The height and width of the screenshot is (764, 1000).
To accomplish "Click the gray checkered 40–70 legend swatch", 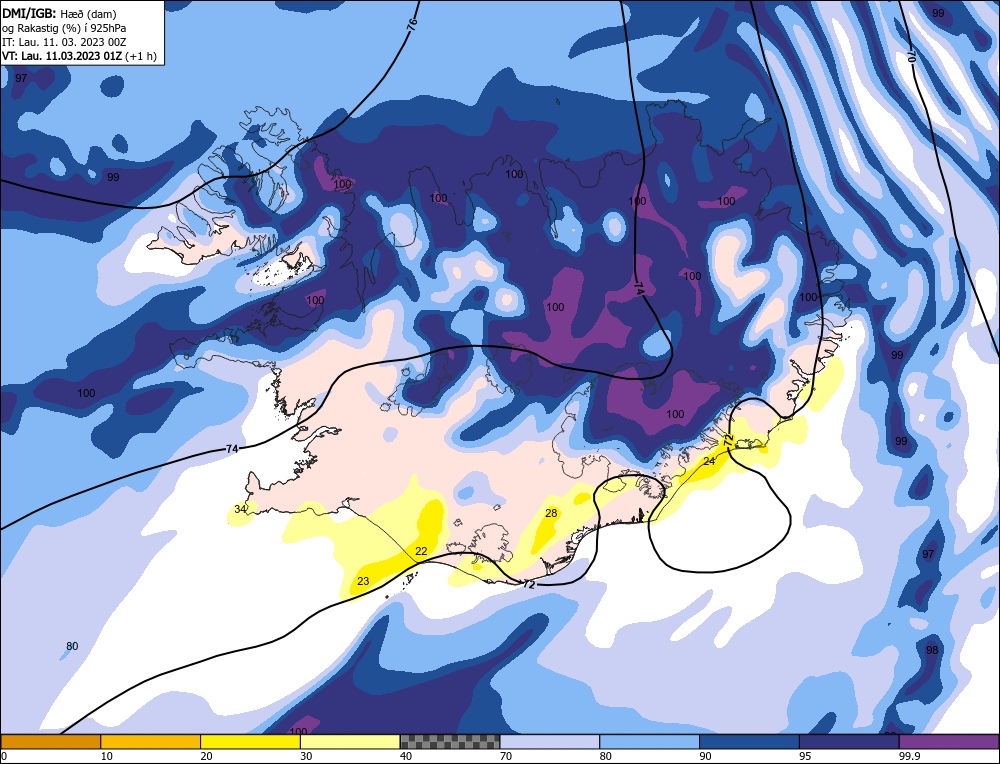I will coord(450,741).
